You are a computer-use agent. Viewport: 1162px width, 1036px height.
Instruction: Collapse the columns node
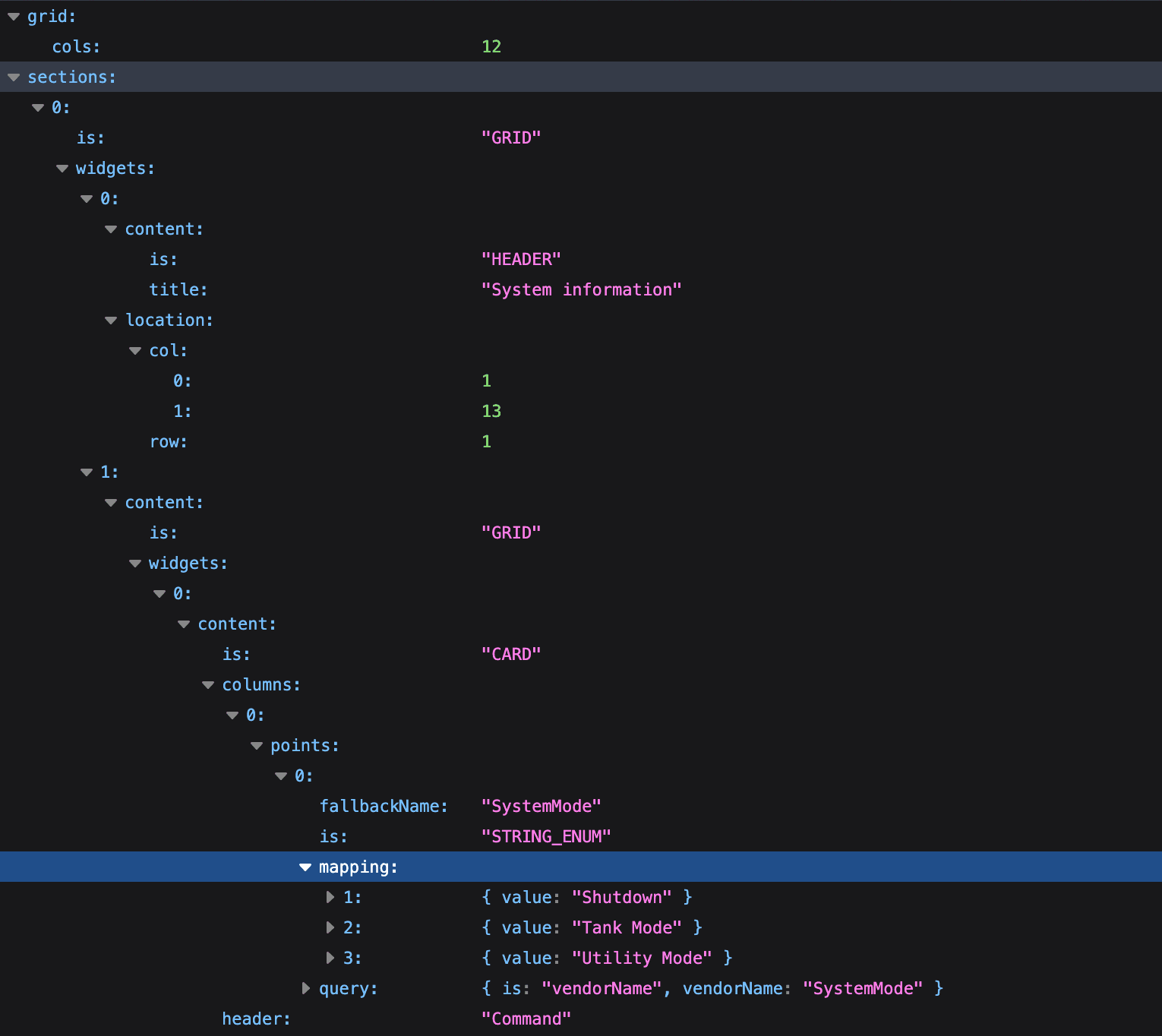[x=208, y=685]
